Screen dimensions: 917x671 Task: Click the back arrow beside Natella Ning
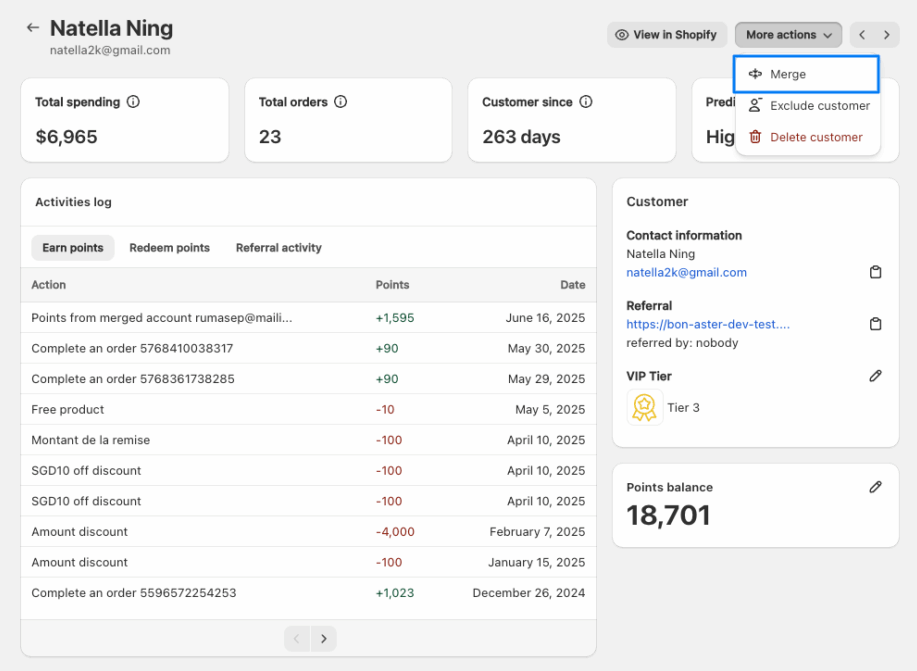pos(33,28)
